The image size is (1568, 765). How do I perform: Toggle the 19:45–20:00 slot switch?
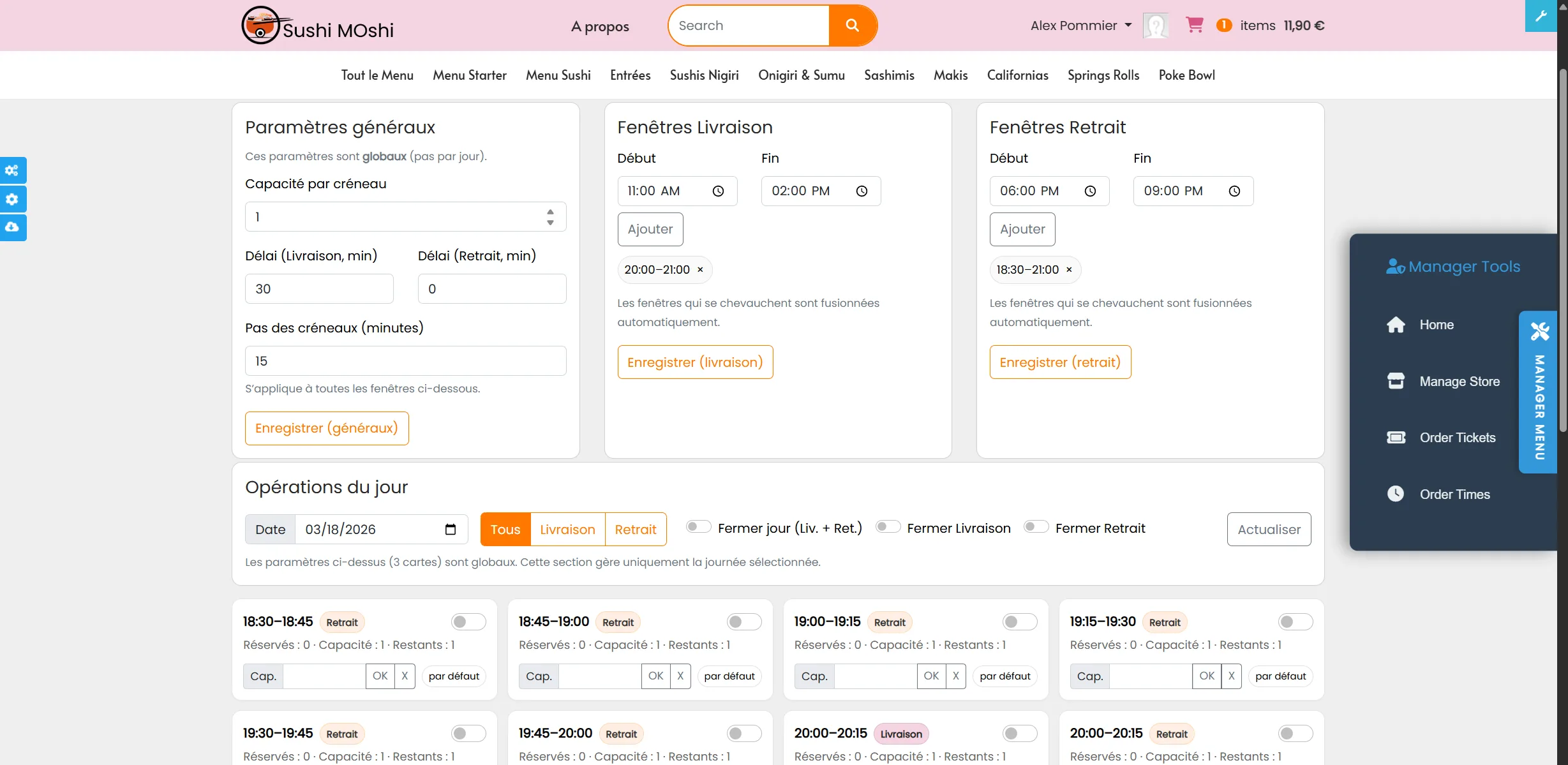coord(744,733)
